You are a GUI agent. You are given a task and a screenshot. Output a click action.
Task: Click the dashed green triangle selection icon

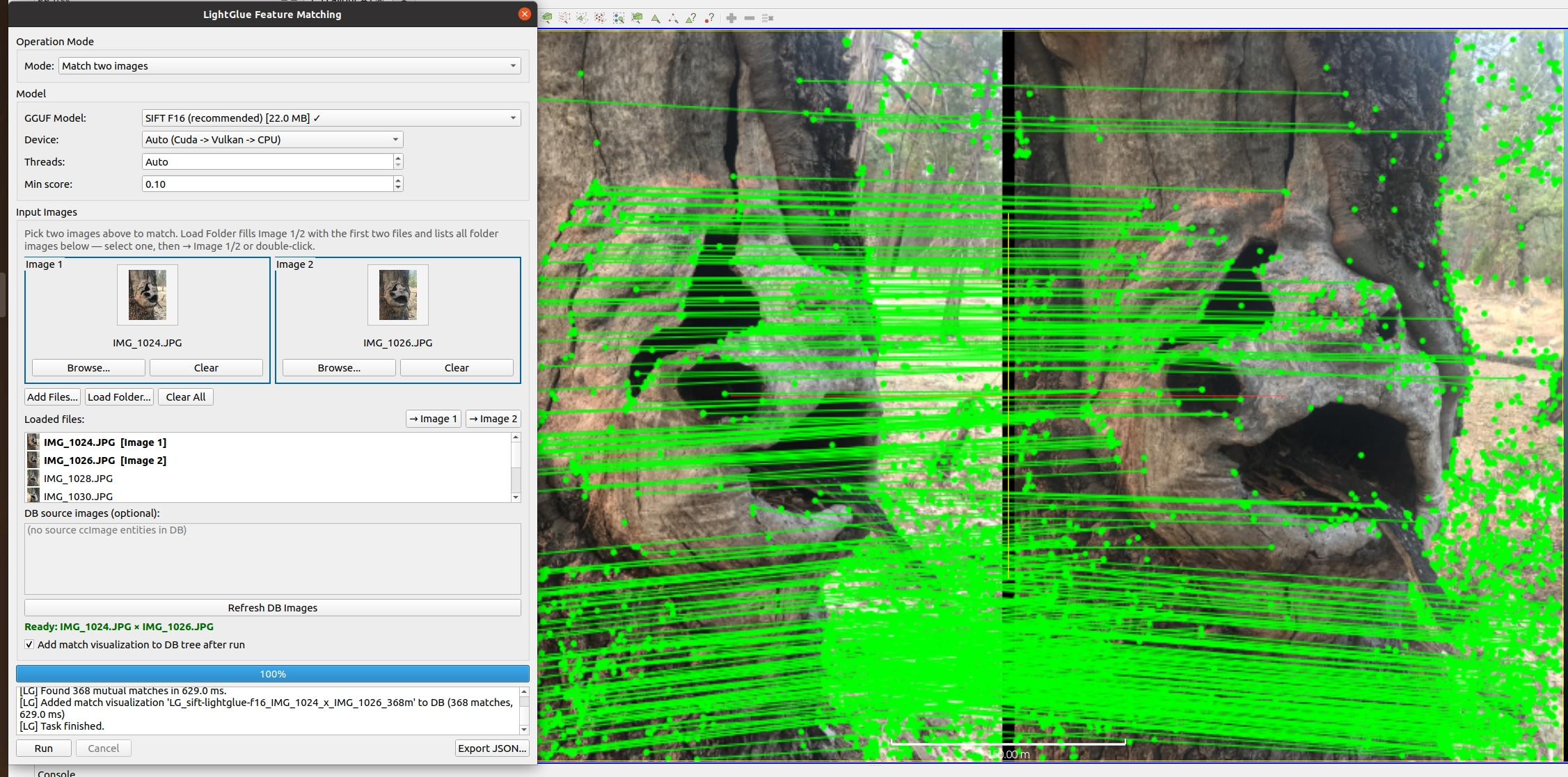[x=582, y=18]
